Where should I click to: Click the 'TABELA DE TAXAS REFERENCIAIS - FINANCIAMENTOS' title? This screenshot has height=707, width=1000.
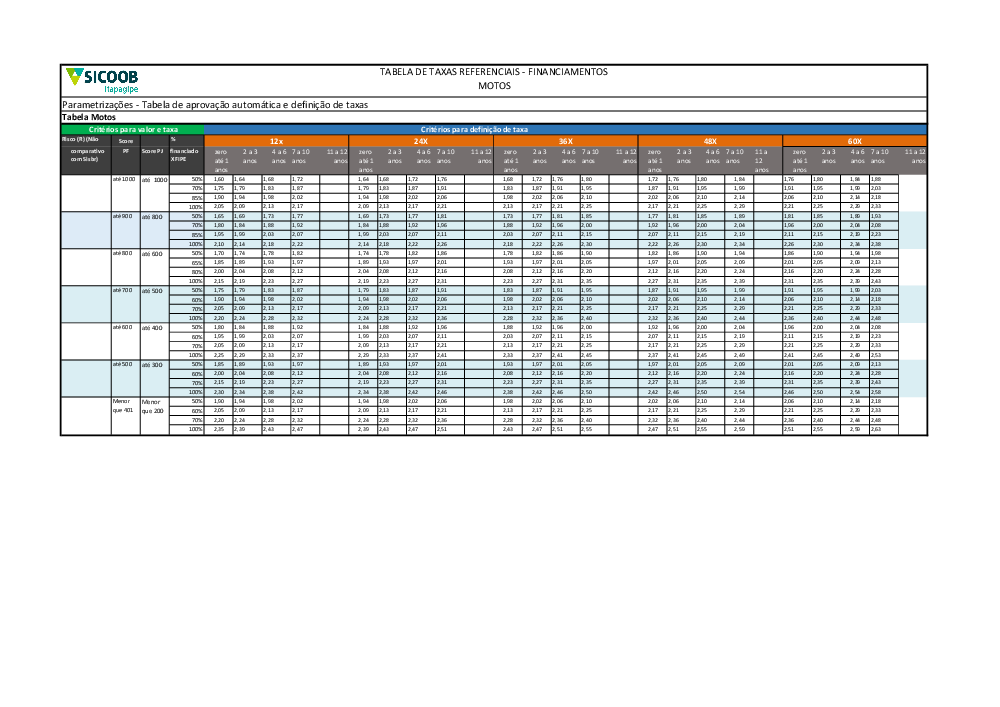493,72
